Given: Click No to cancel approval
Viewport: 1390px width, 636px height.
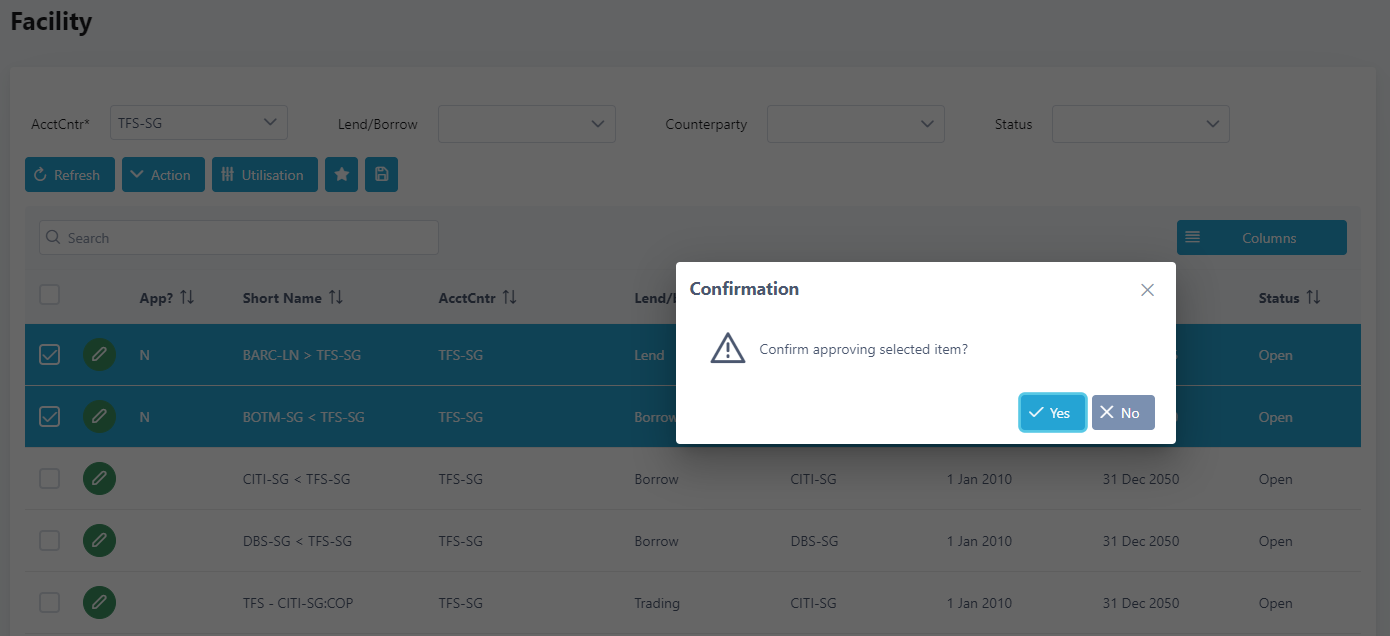Looking at the screenshot, I should click(1123, 413).
